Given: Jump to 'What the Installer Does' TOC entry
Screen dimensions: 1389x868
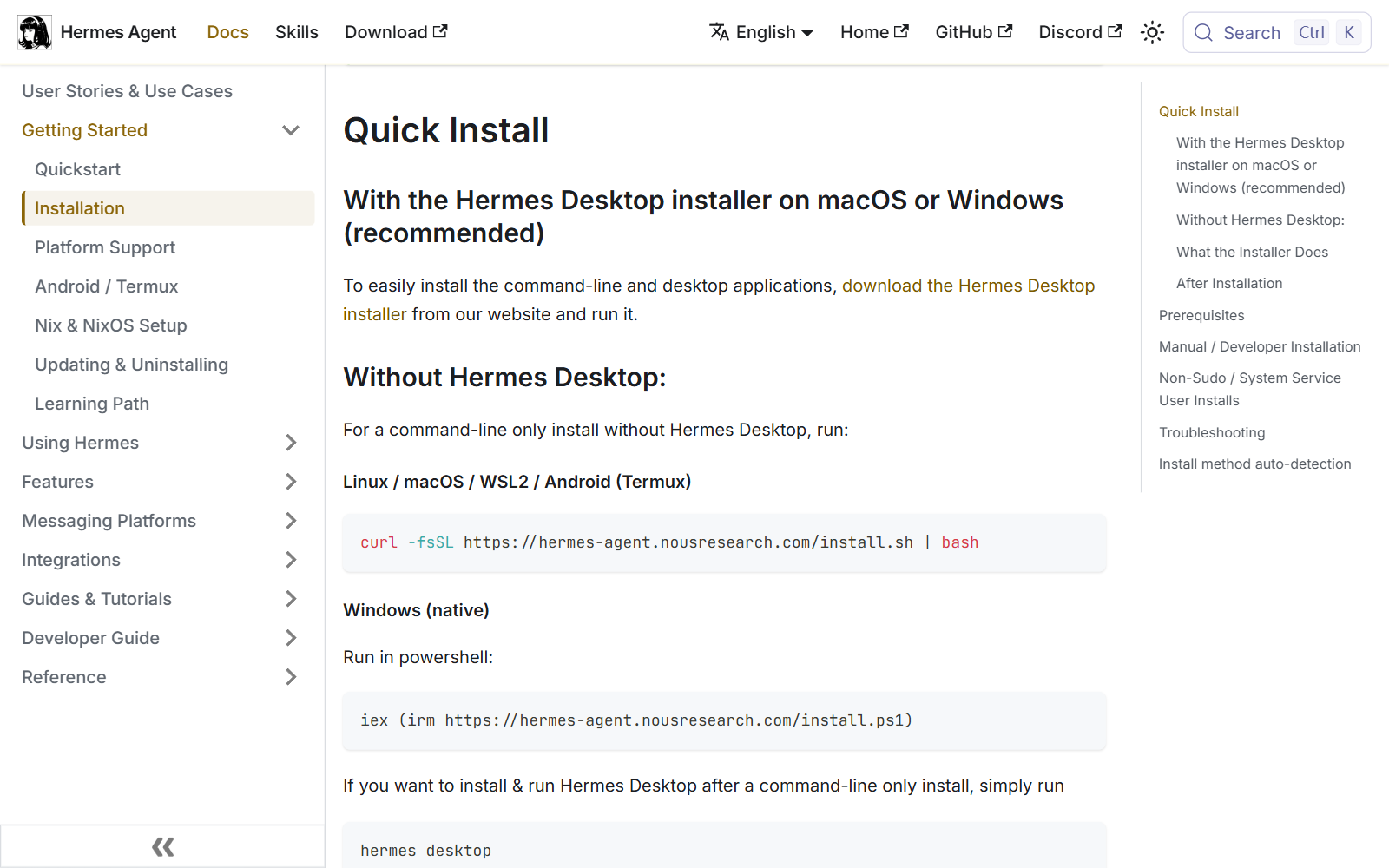Looking at the screenshot, I should (x=1252, y=252).
